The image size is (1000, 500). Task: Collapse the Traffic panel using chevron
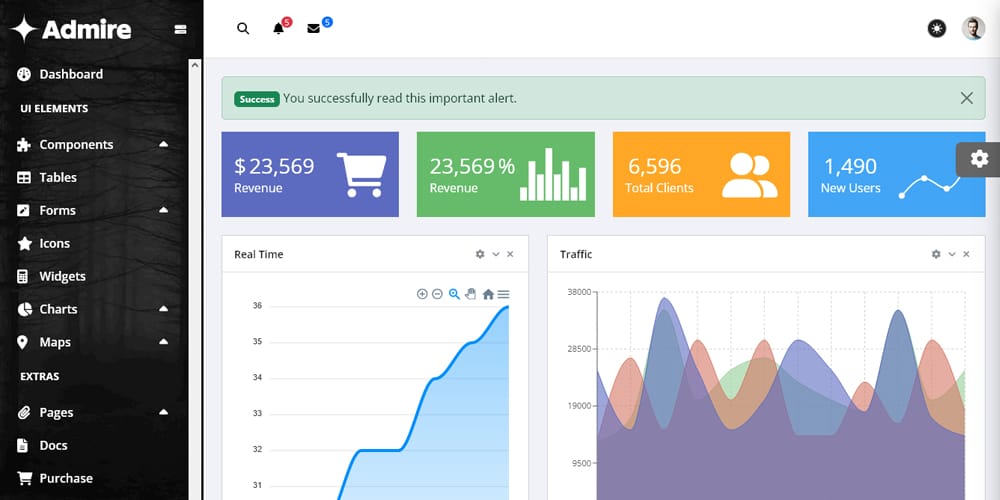click(x=952, y=254)
